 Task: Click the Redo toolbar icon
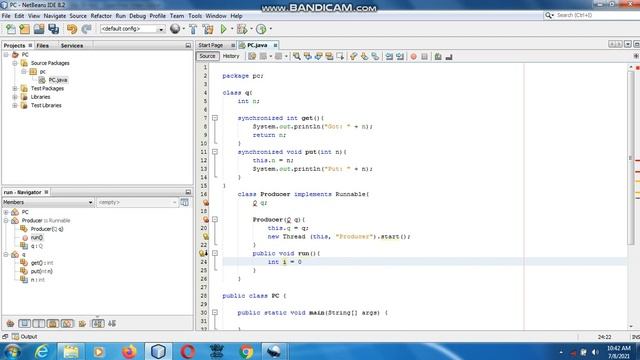pos(86,29)
